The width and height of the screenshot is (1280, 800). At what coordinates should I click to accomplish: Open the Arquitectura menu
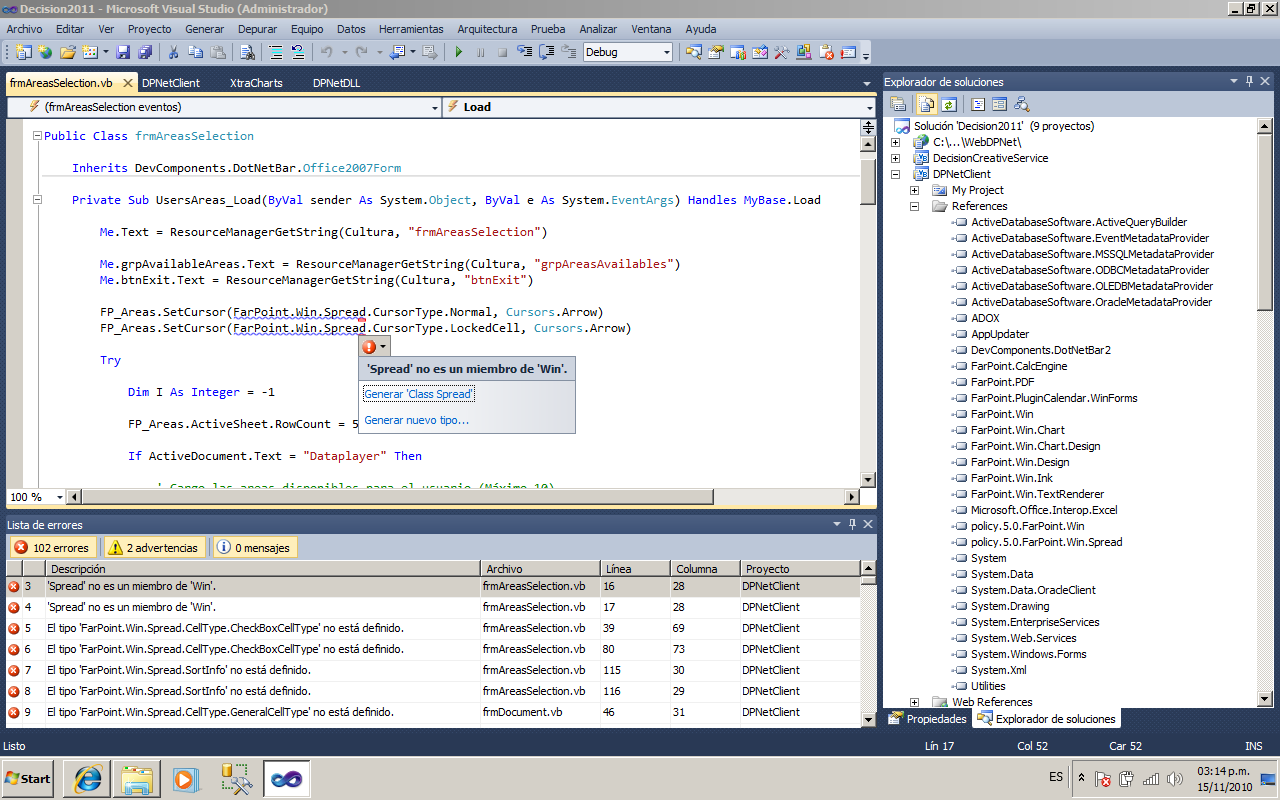pyautogui.click(x=487, y=29)
